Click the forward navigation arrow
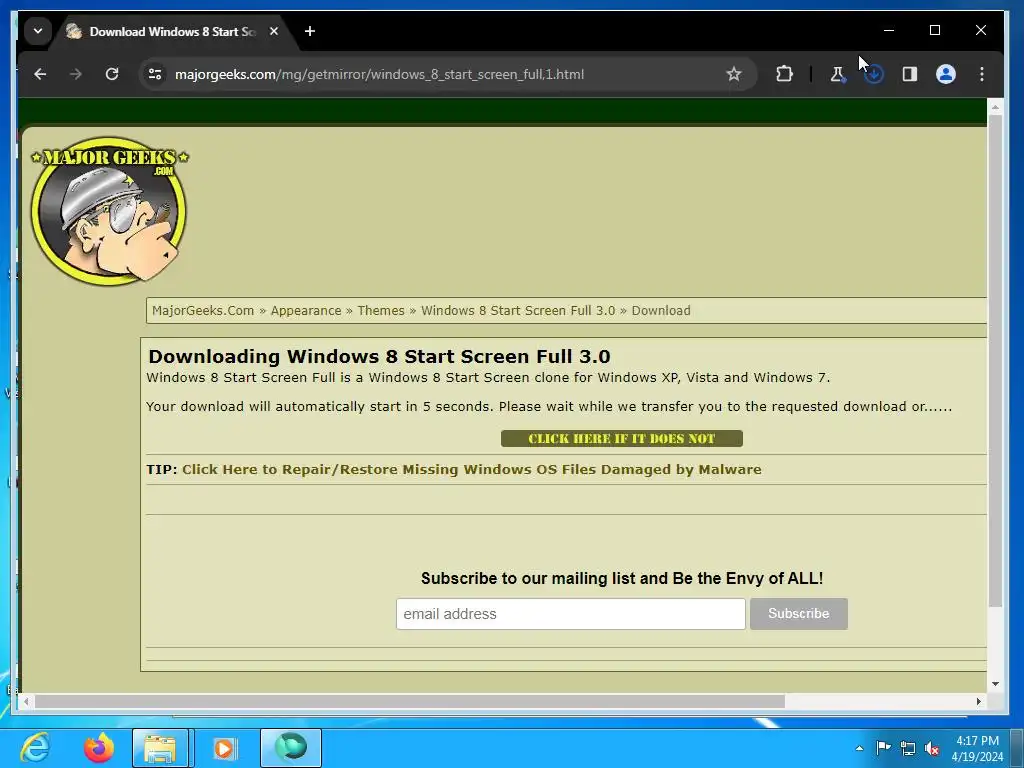Screen dimensions: 1024x768 76,74
